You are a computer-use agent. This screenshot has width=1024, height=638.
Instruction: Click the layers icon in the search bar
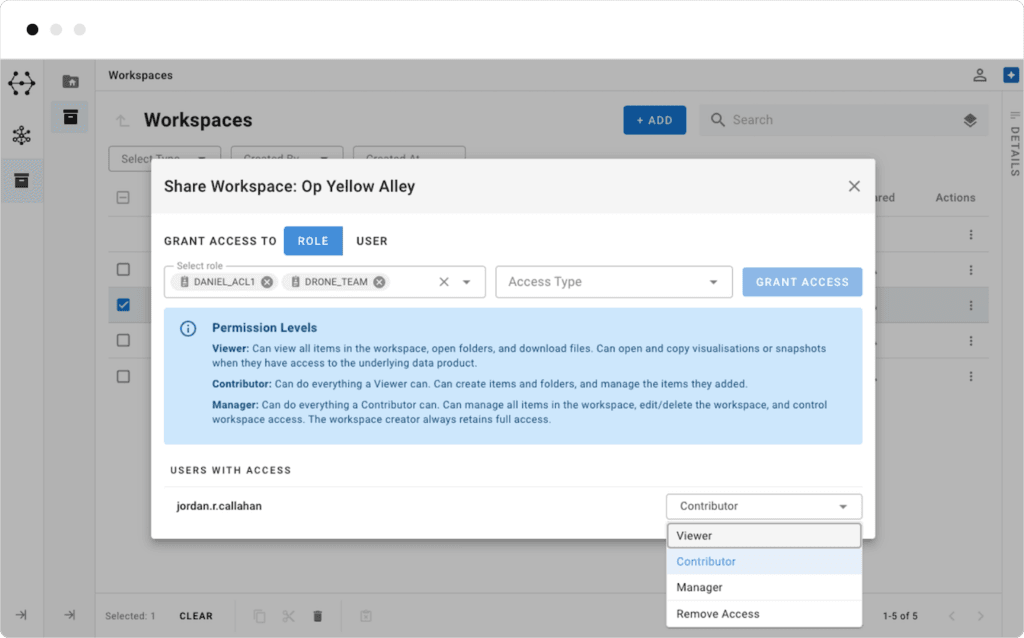(x=970, y=120)
